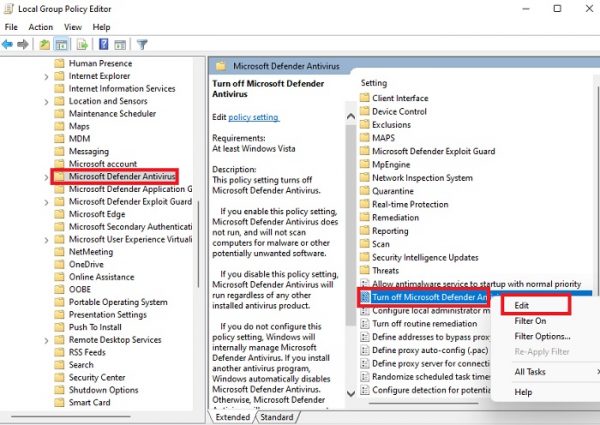Click description pane scroll down arrow
This screenshot has height=425, width=600.
point(351,393)
